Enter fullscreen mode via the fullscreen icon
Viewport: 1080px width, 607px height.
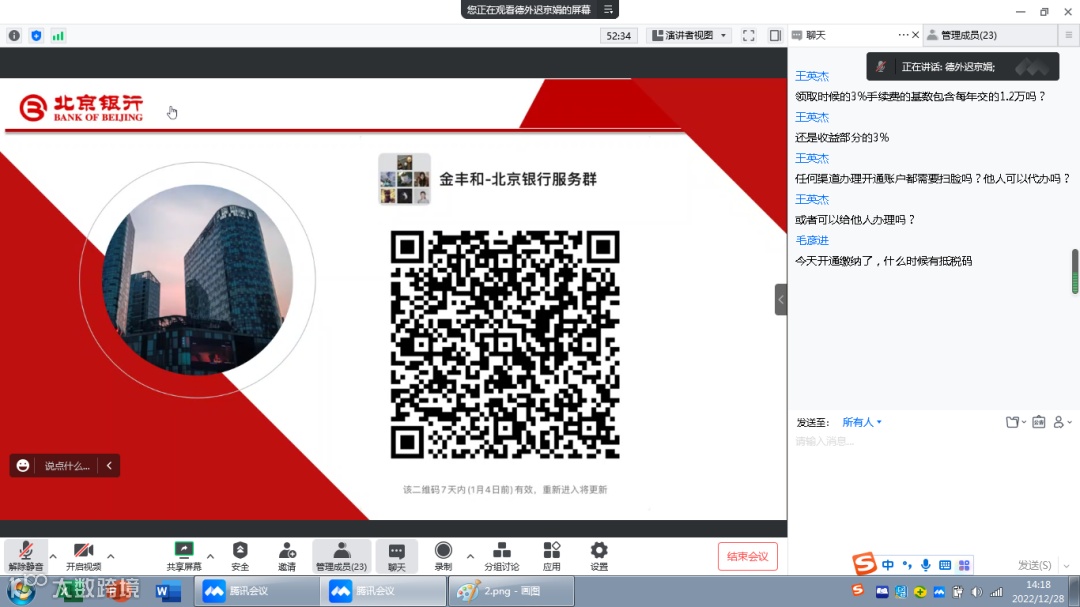(749, 36)
